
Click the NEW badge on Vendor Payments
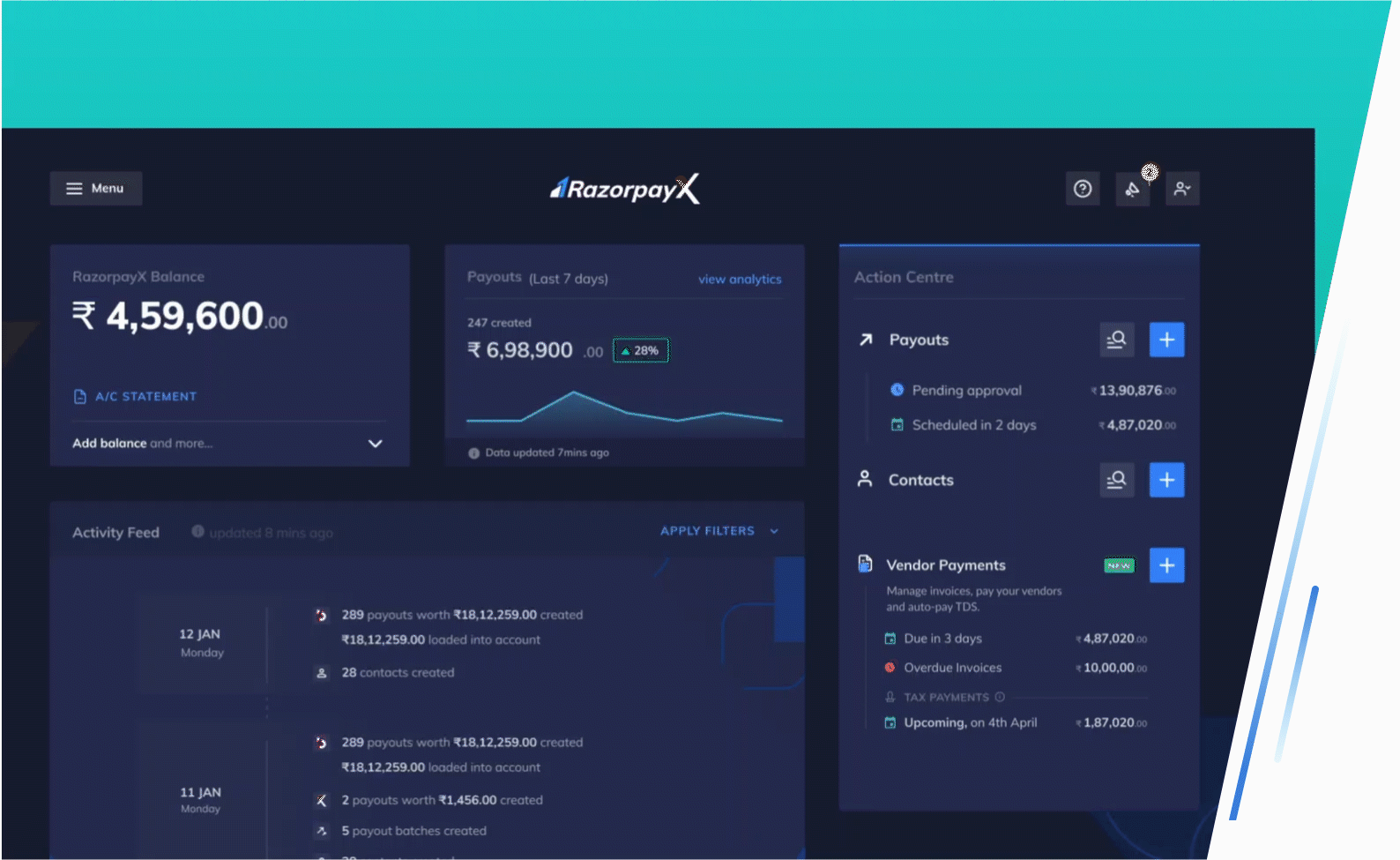(1119, 565)
